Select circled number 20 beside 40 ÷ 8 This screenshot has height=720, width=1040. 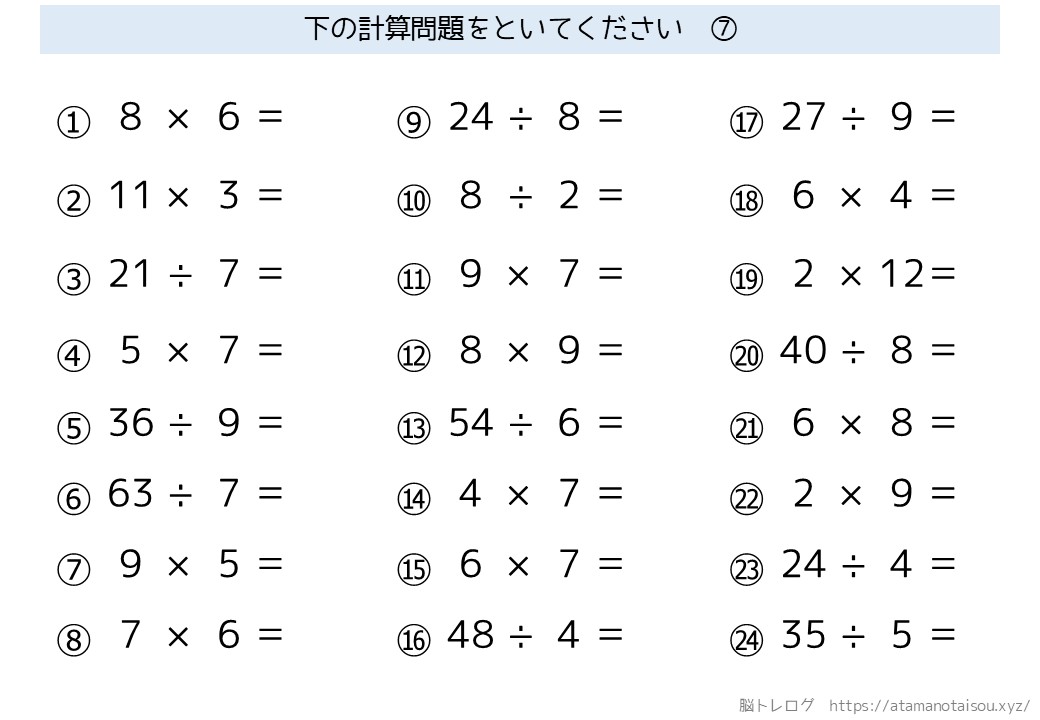[x=746, y=356]
